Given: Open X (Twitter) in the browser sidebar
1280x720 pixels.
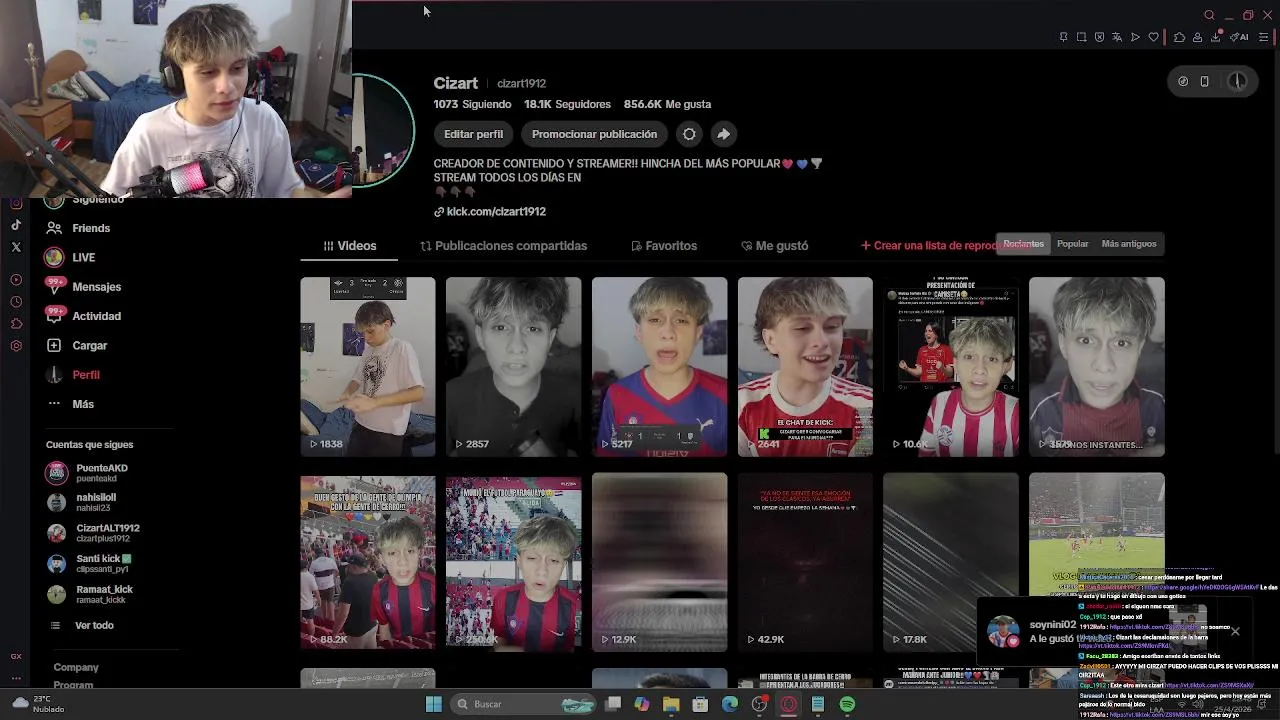Looking at the screenshot, I should click(16, 246).
